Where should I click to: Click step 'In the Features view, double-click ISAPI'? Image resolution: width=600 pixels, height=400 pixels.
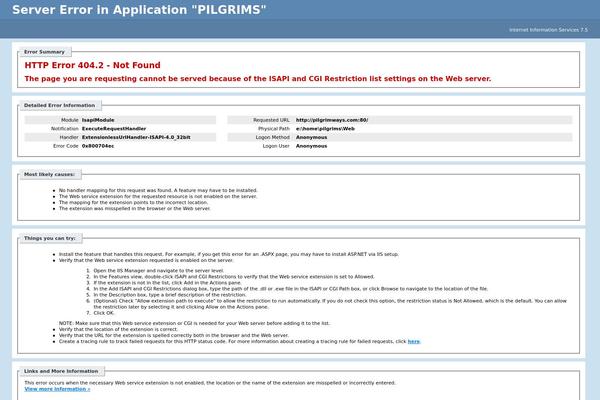tap(234, 277)
